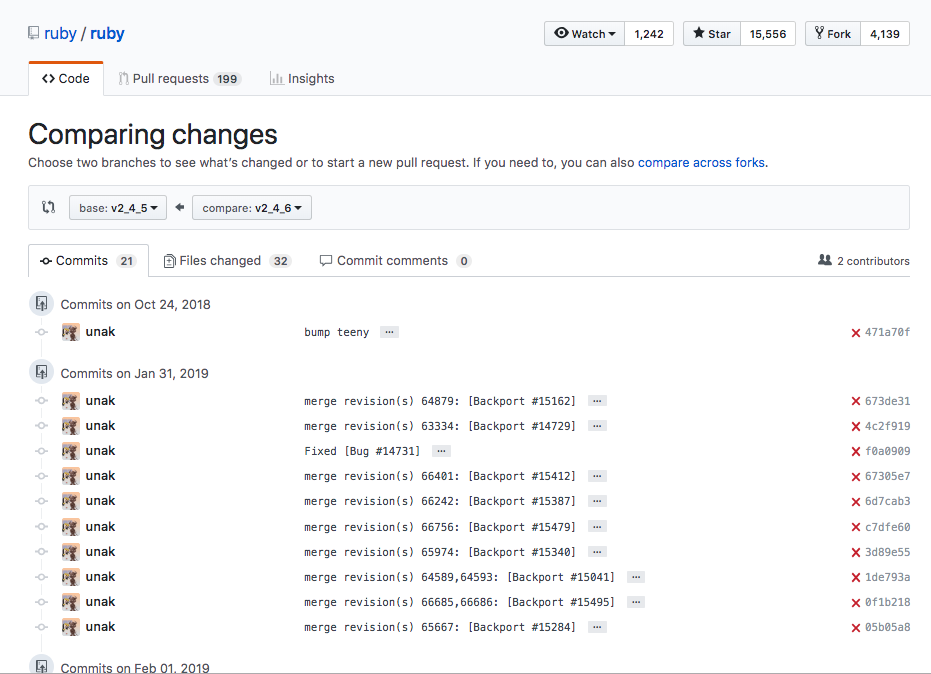This screenshot has height=674, width=931.
Task: Follow the compare across forks link
Action: pyautogui.click(x=701, y=163)
